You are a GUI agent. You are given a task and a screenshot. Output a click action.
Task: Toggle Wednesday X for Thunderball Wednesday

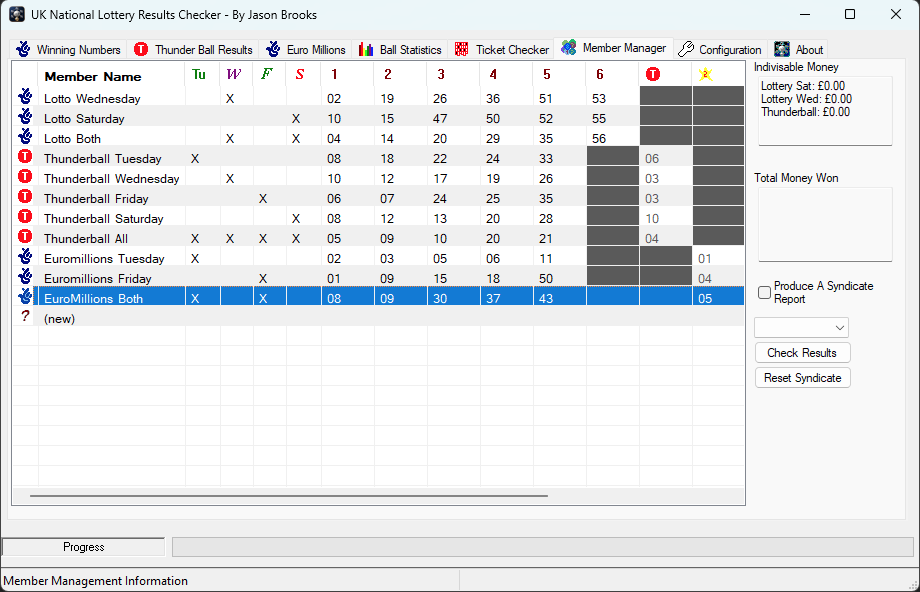pyautogui.click(x=230, y=178)
